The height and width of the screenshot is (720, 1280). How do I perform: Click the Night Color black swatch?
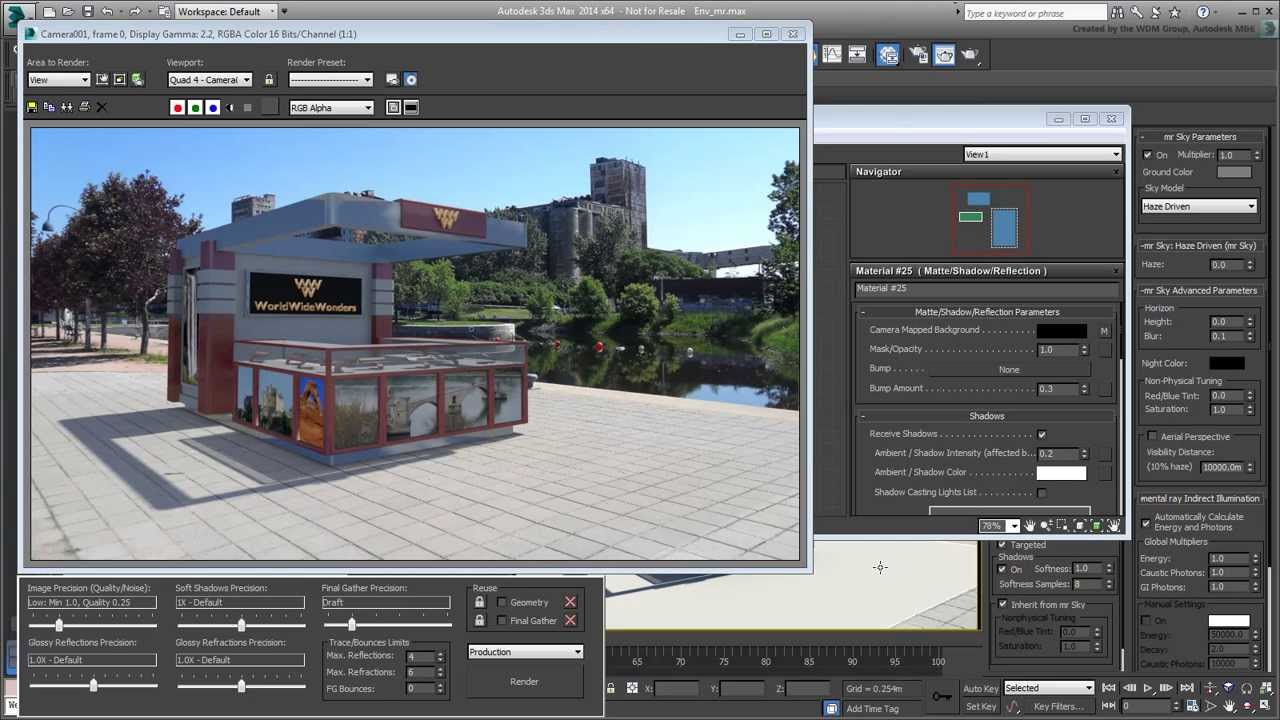[1227, 363]
